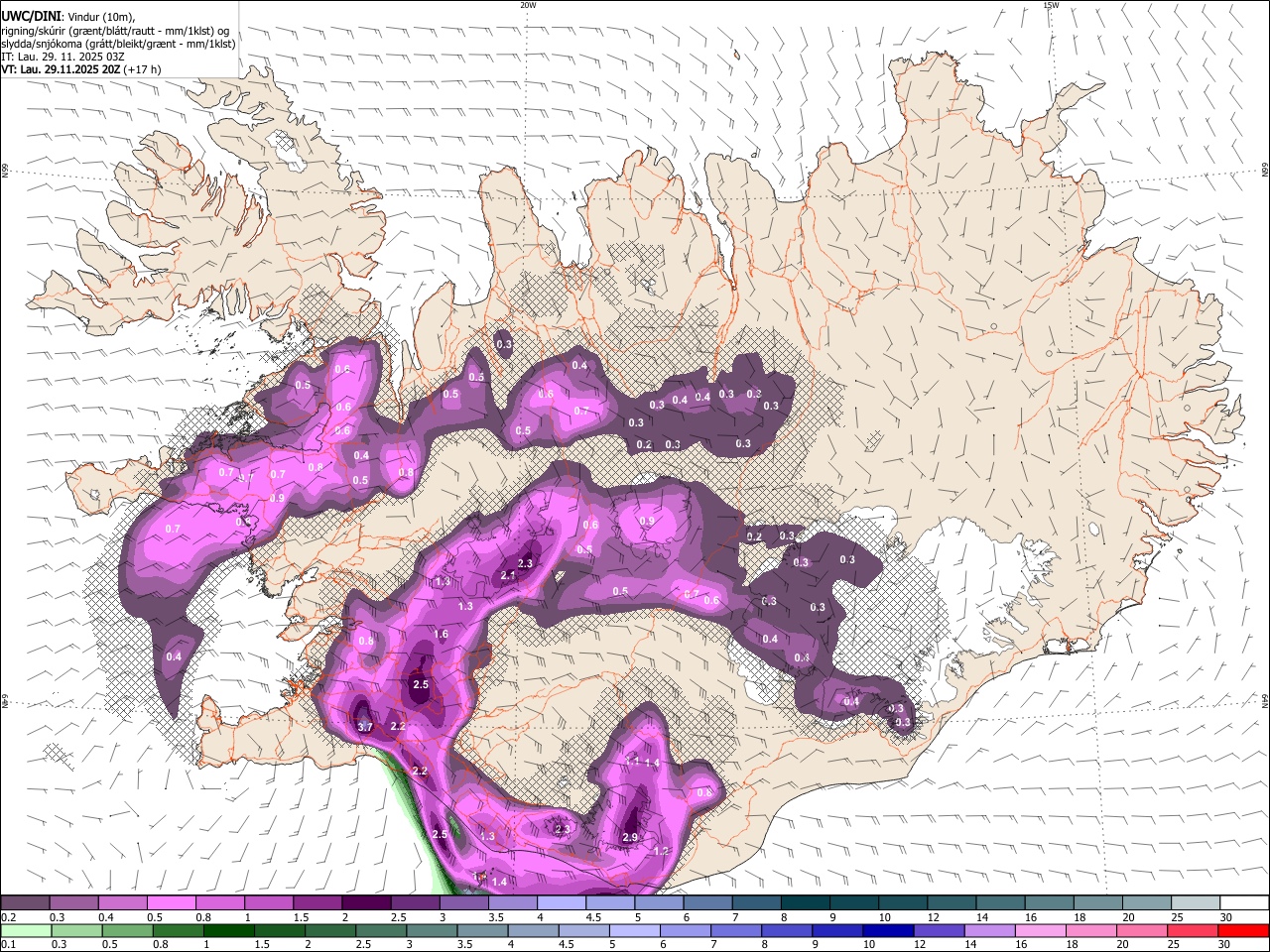Click the 20W longitude label
The image size is (1270, 952).
click(x=528, y=5)
